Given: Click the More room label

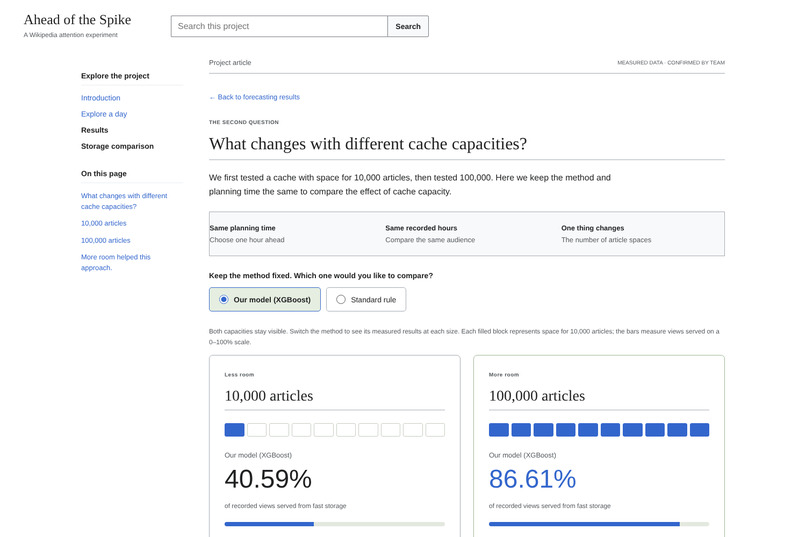Looking at the screenshot, I should [504, 375].
